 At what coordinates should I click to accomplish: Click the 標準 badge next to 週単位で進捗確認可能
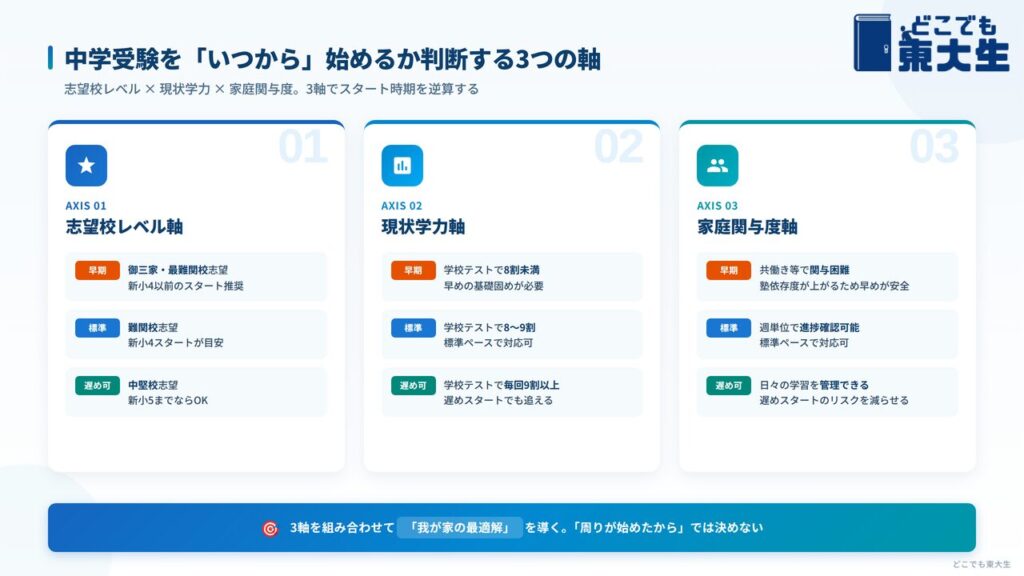pos(729,328)
